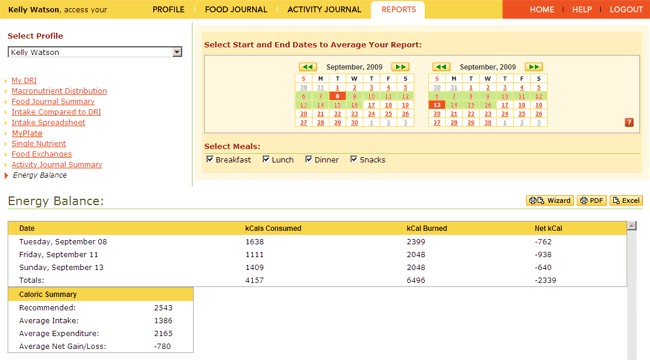The image size is (650, 360).
Task: Toggle the Lunch checkbox
Action: (x=266, y=159)
